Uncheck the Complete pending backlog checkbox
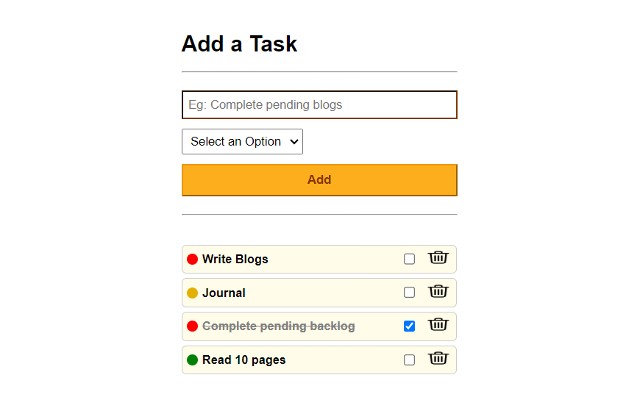Screen dimensions: 640x400 tap(409, 326)
